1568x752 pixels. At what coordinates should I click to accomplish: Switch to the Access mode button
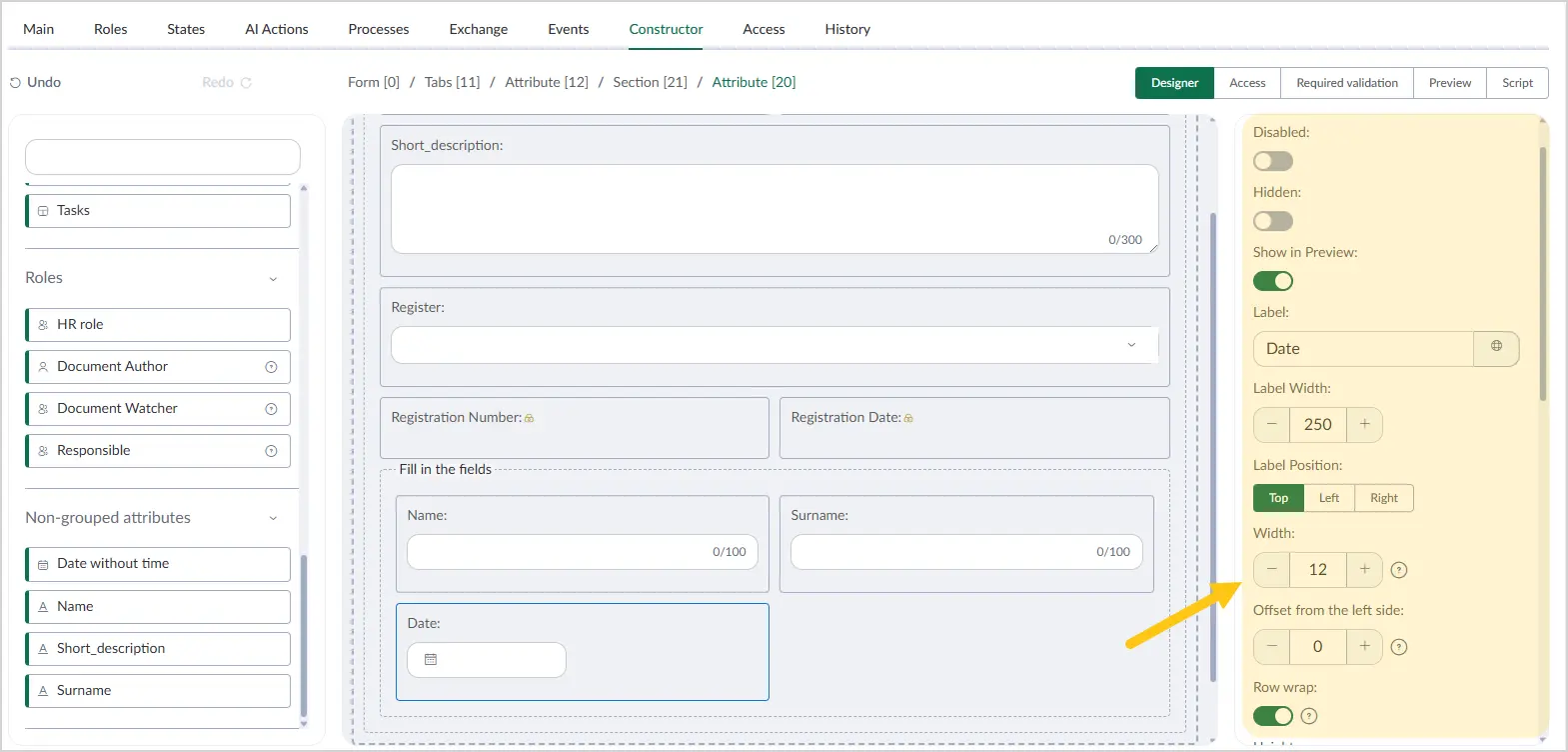1247,83
